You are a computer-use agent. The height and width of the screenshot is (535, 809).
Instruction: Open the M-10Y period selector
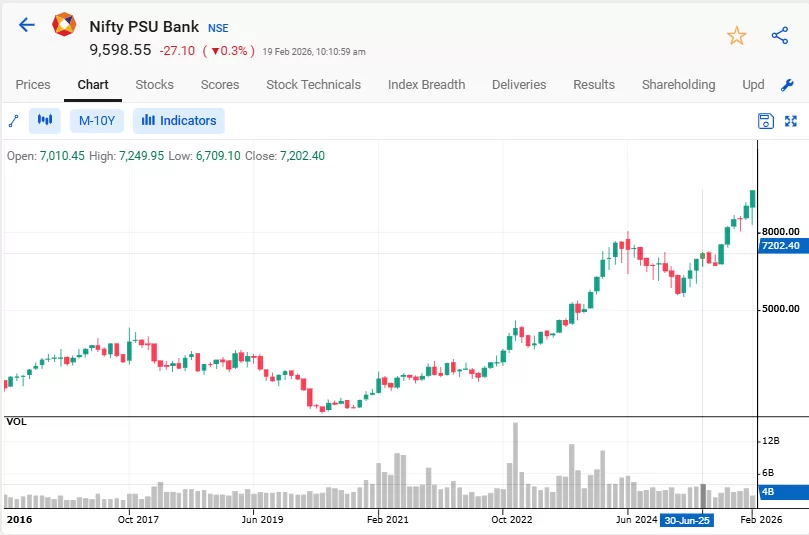[97, 121]
